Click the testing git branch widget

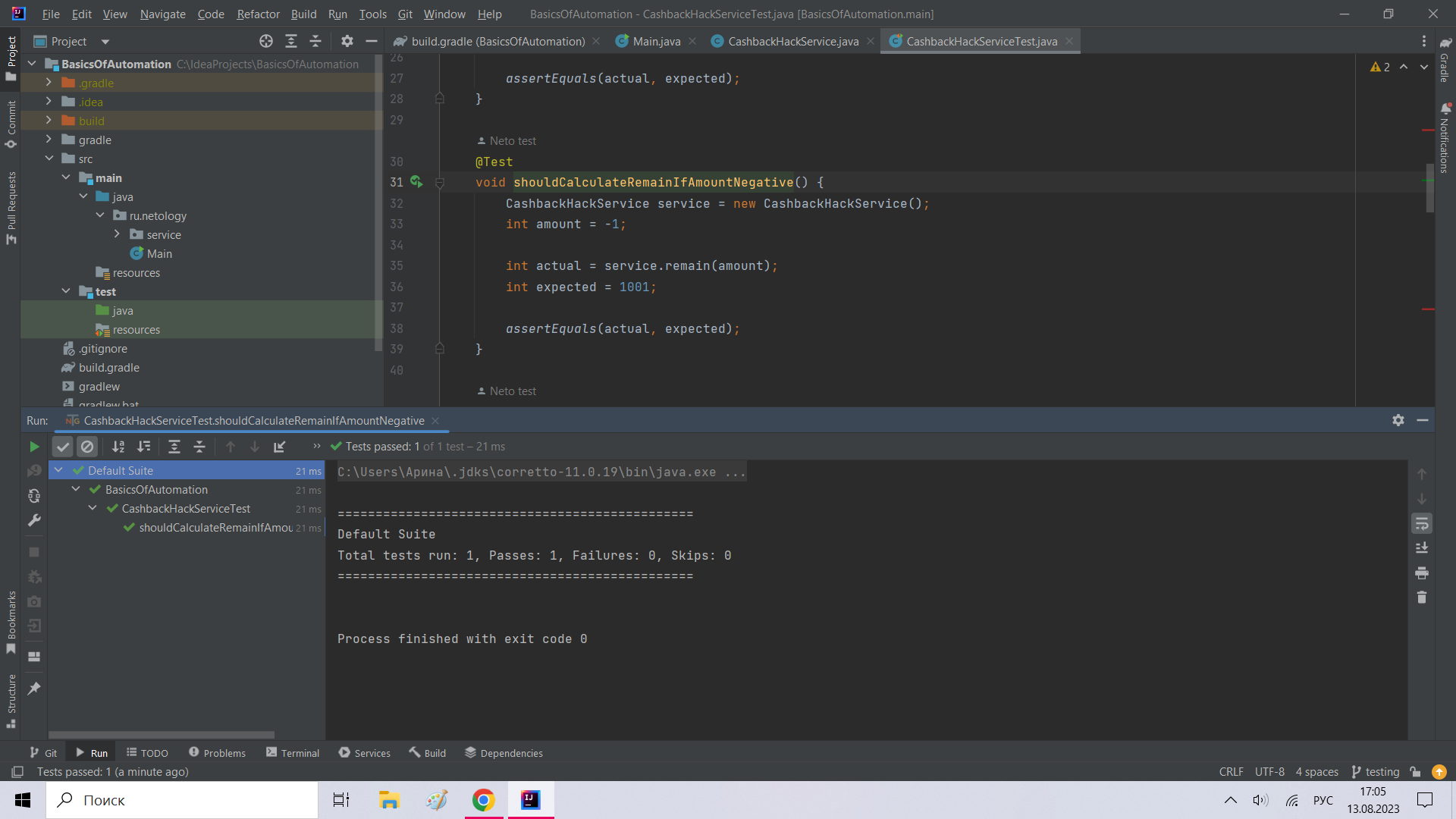tap(1376, 772)
